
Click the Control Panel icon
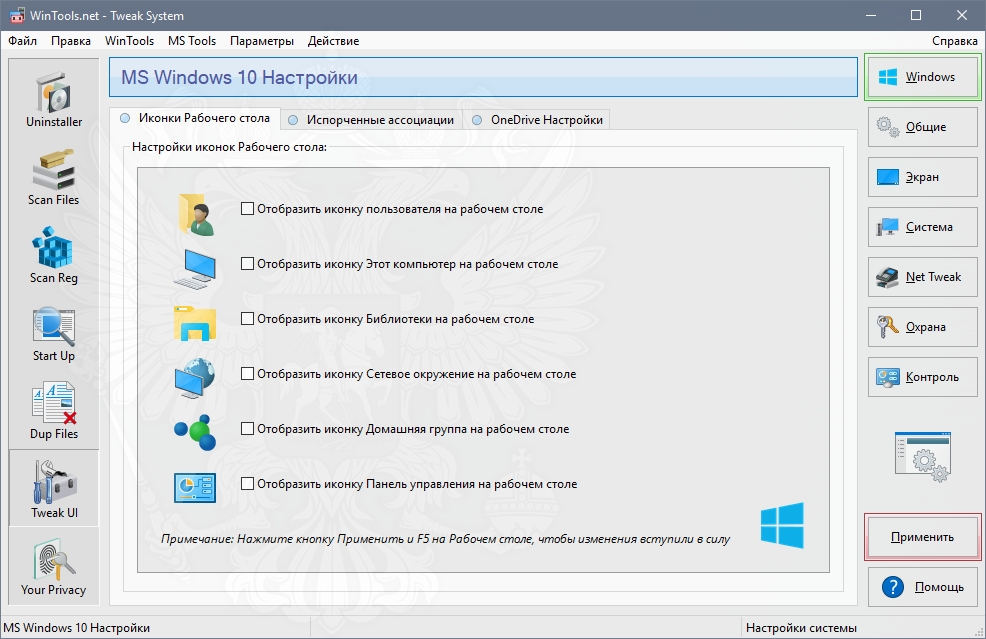[195, 487]
